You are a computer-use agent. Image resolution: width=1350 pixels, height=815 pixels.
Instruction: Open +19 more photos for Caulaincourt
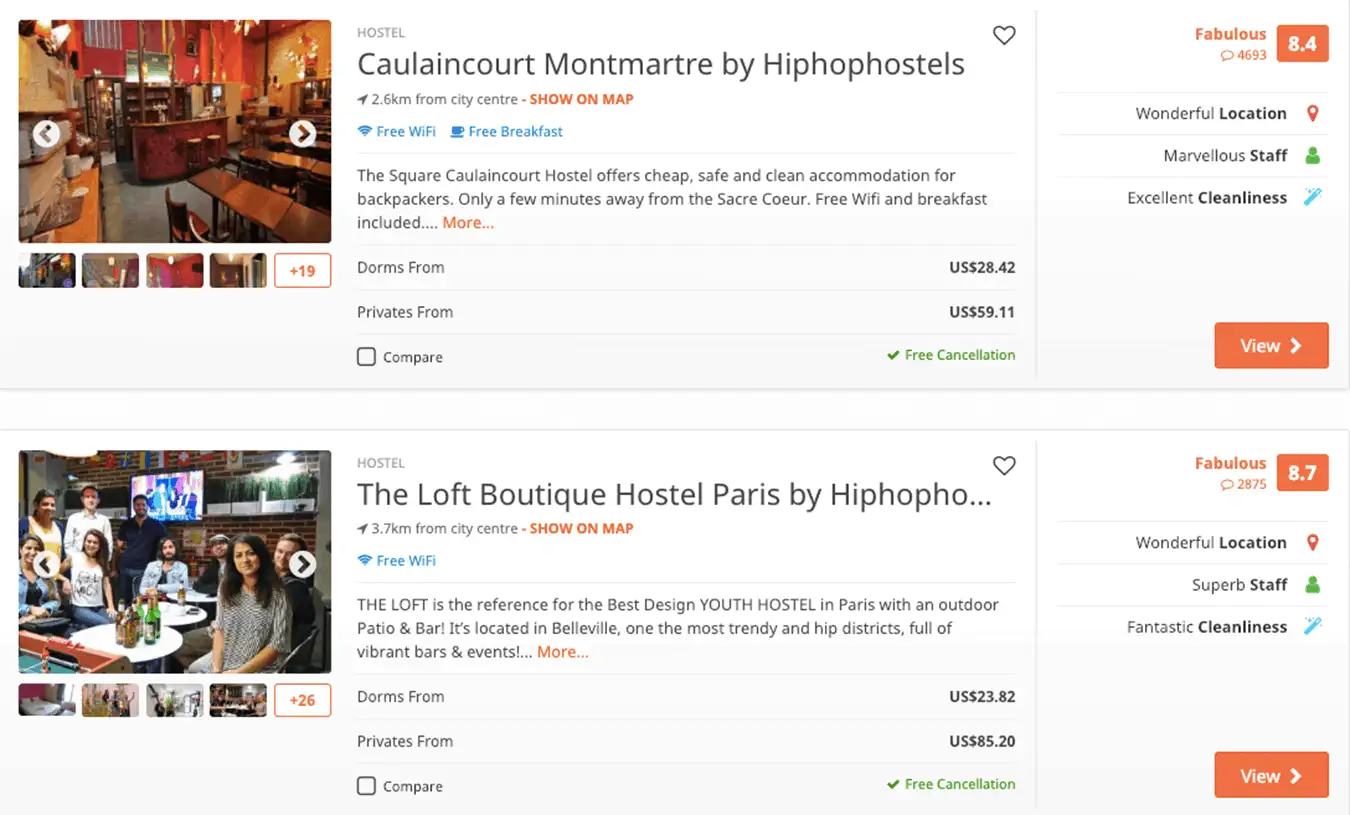click(x=302, y=271)
